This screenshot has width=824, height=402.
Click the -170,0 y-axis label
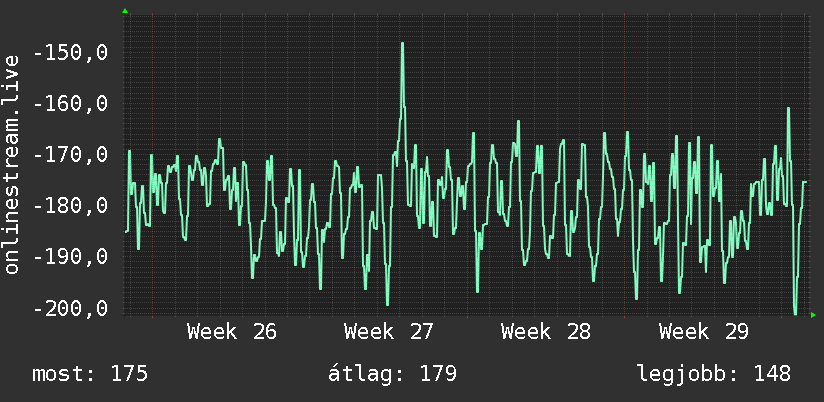click(70, 154)
